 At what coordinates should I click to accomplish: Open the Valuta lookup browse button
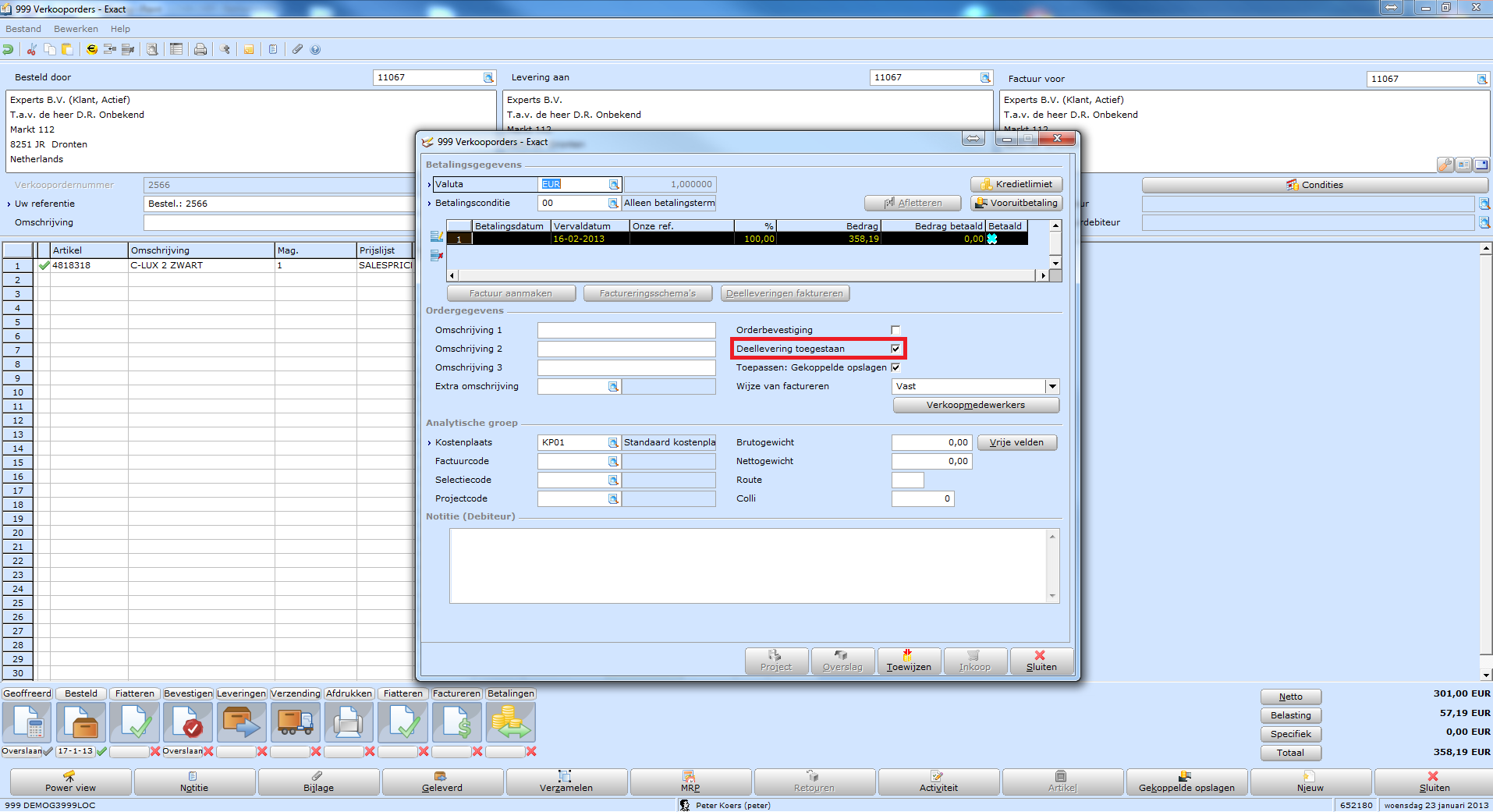point(614,185)
